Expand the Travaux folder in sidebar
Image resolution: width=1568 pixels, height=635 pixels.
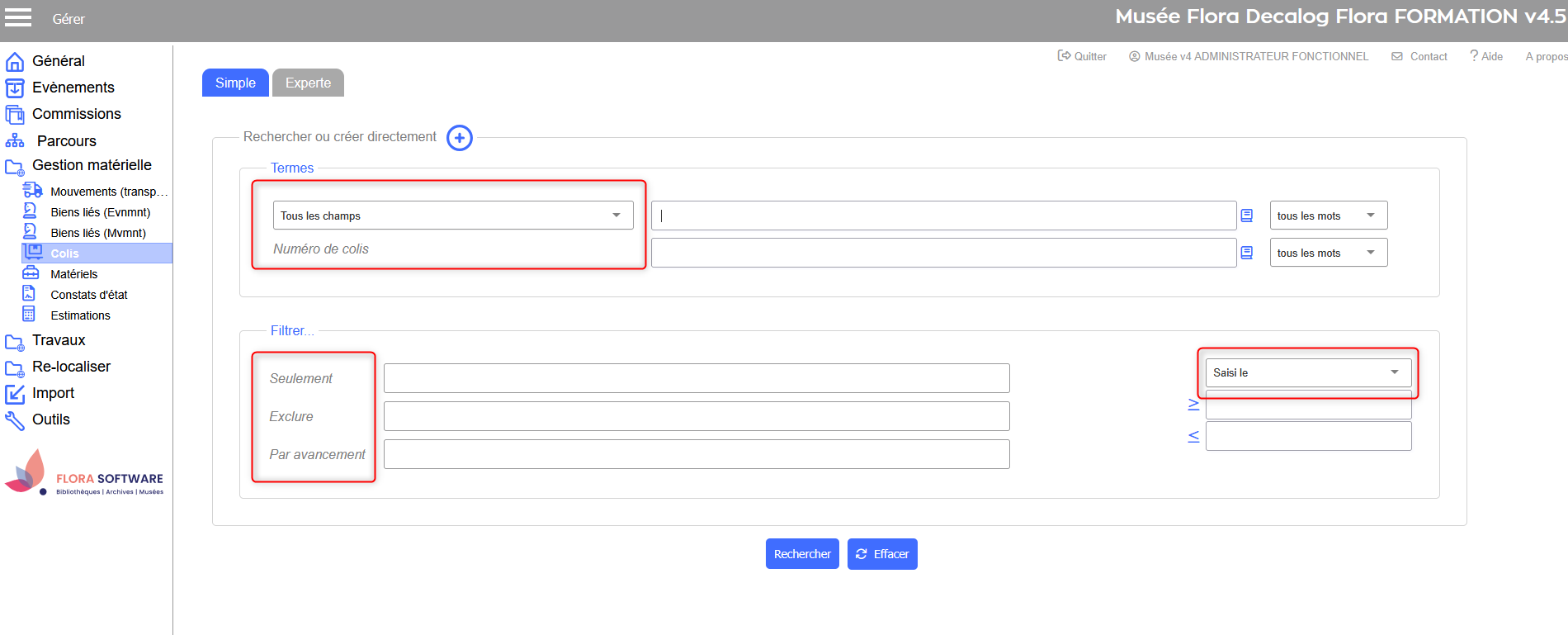pyautogui.click(x=59, y=340)
